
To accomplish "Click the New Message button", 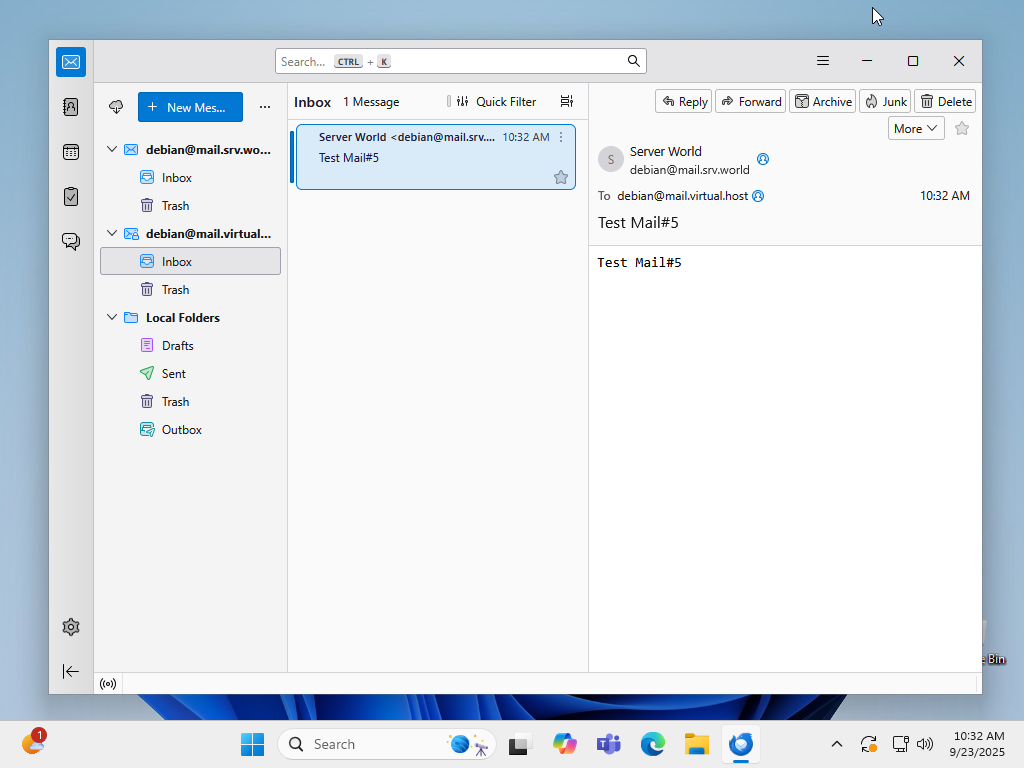I will pos(190,107).
